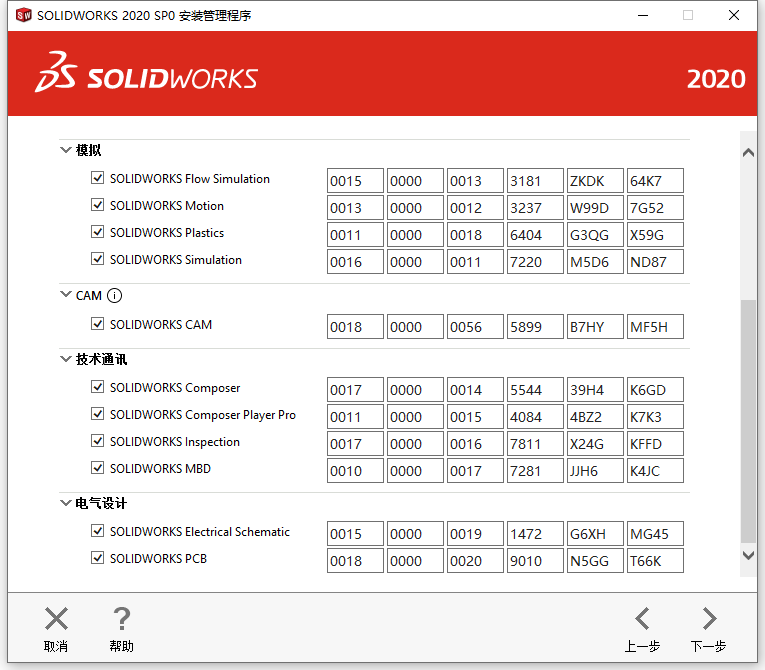The image size is (765, 670).
Task: Toggle SOLIDWORKS Plastics checkbox
Action: pos(98,231)
